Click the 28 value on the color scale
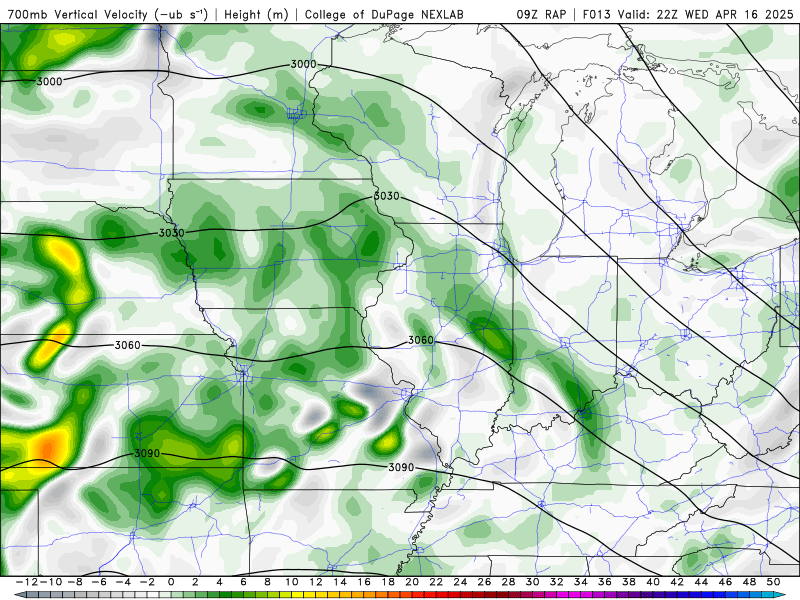This screenshot has width=800, height=600. pos(509,582)
